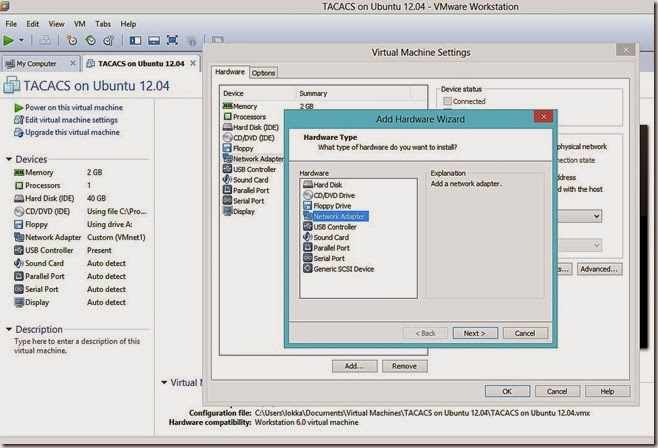Click OK in Virtual Machine Settings
The width and height of the screenshot is (658, 448).
tap(507, 391)
